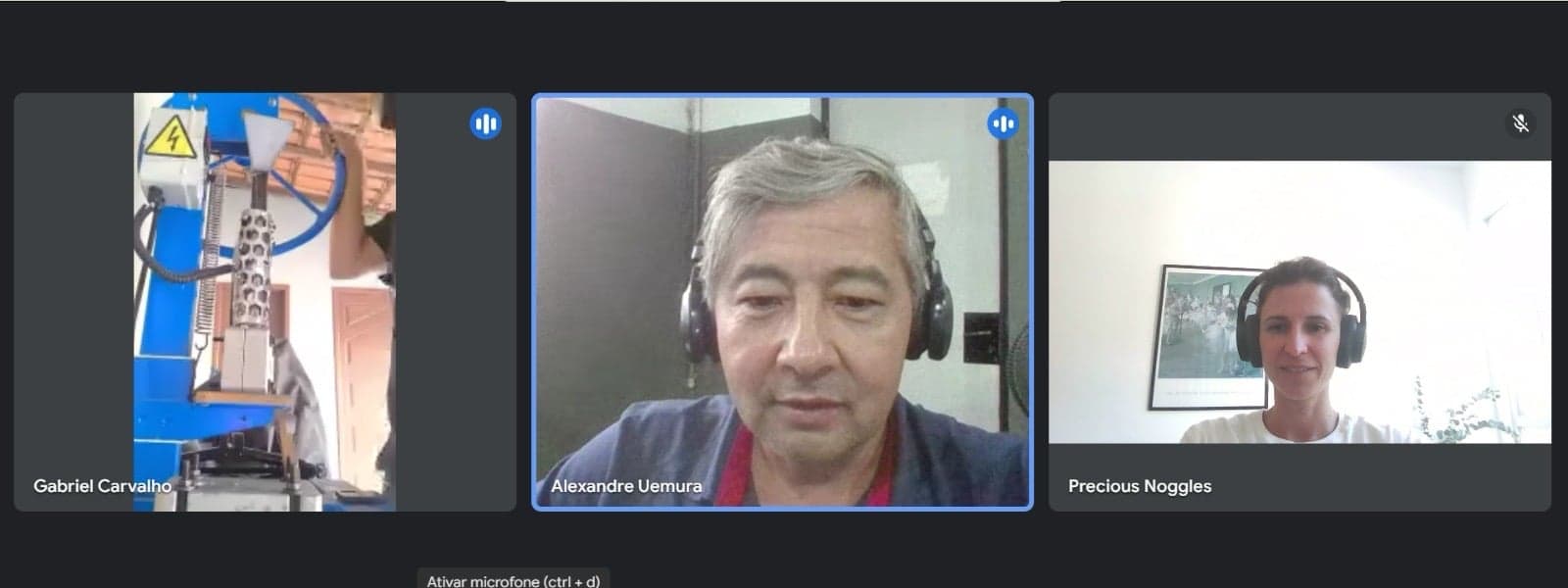Image resolution: width=1568 pixels, height=588 pixels.
Task: Click Alexandre Uemura's speaking audio indicator icon
Action: pyautogui.click(x=1003, y=123)
